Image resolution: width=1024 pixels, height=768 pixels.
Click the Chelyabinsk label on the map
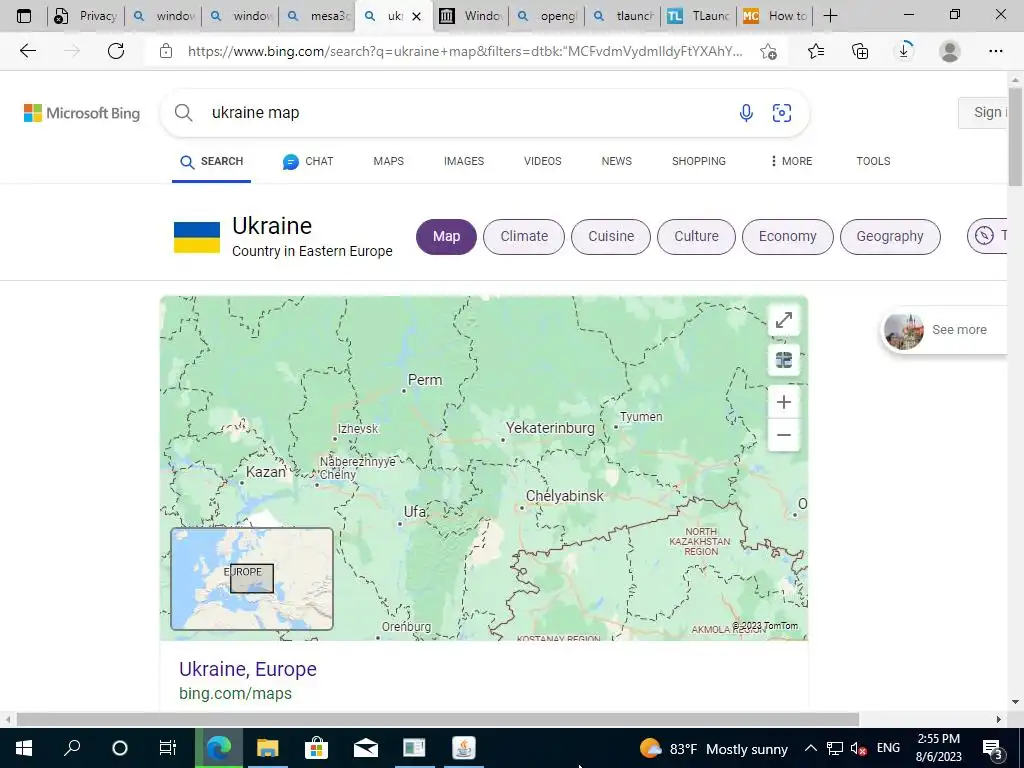(x=565, y=496)
